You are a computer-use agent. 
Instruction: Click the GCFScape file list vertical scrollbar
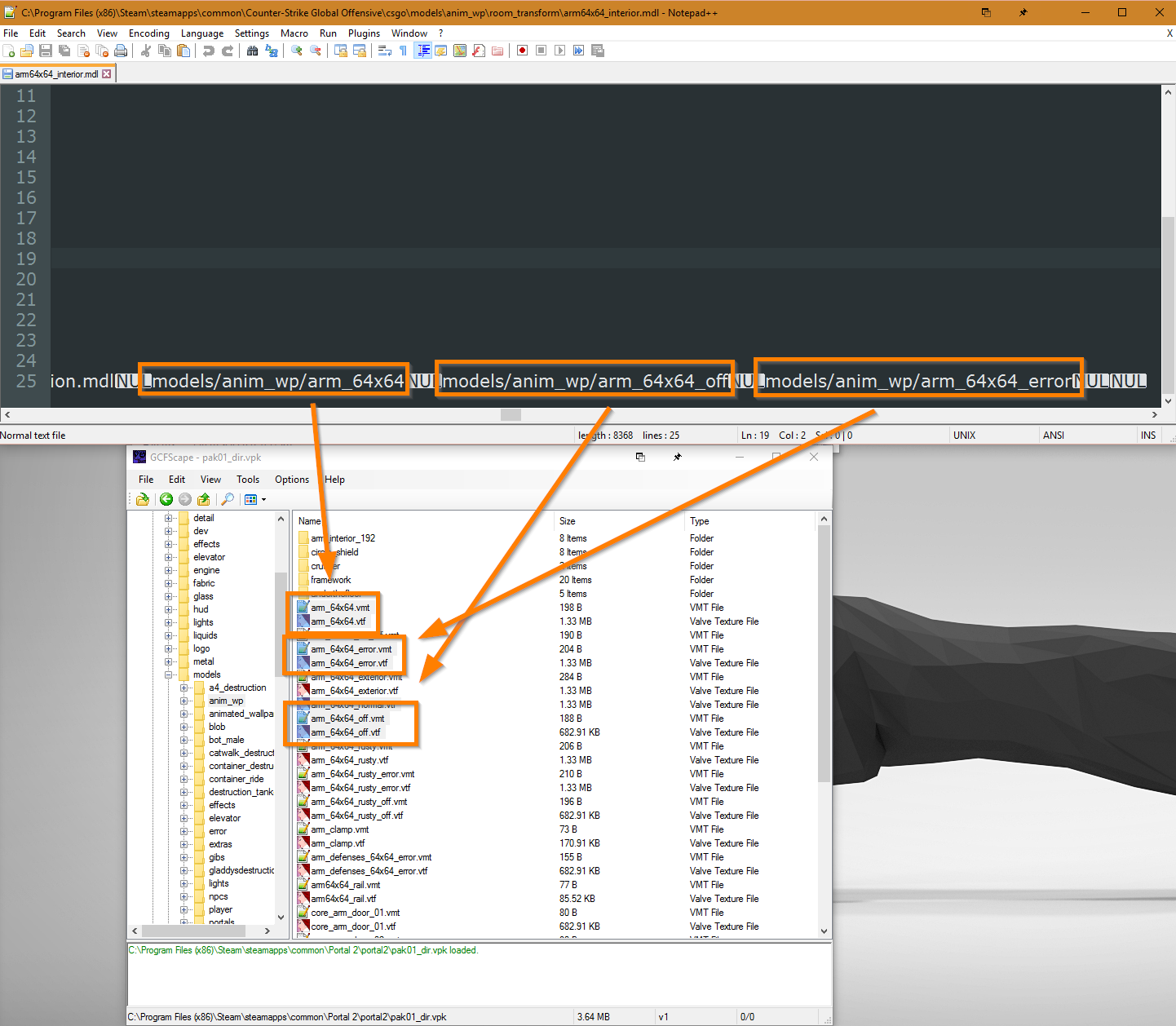pyautogui.click(x=824, y=653)
